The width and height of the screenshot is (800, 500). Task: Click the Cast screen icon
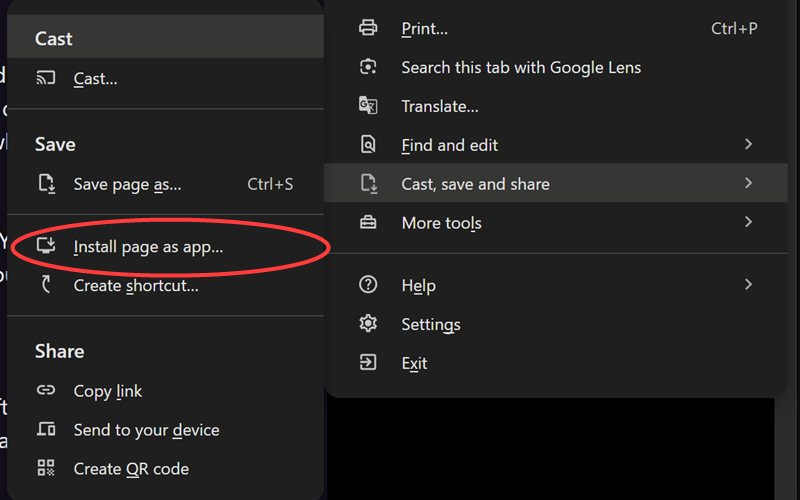pos(46,78)
